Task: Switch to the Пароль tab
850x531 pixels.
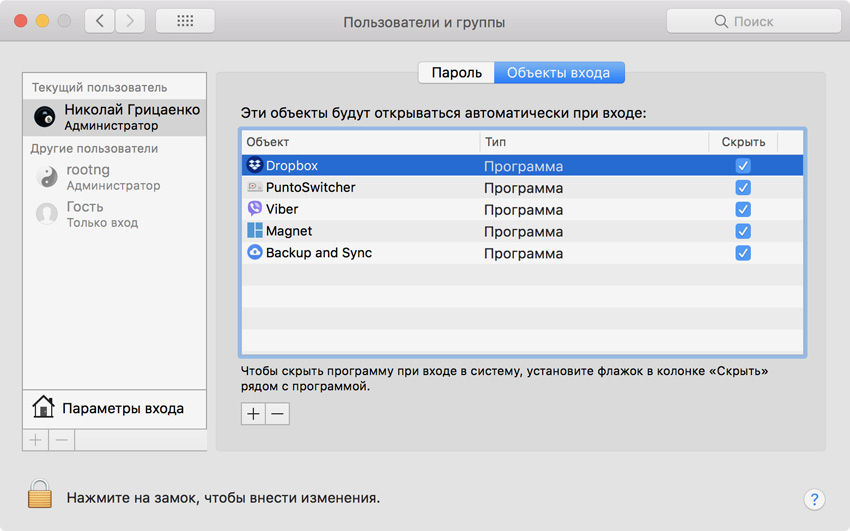Action: (456, 72)
